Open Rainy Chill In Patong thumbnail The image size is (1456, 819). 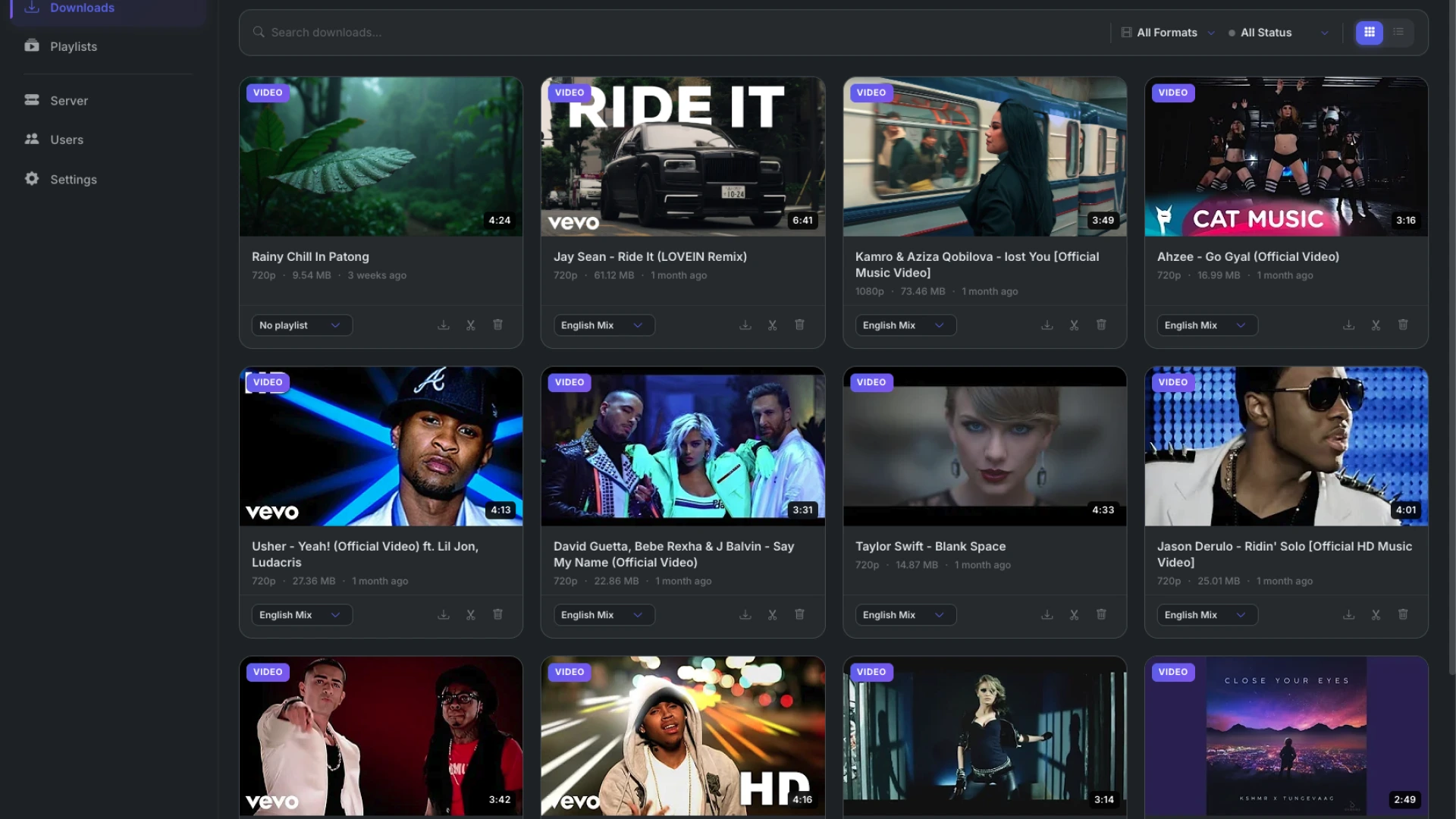[381, 156]
